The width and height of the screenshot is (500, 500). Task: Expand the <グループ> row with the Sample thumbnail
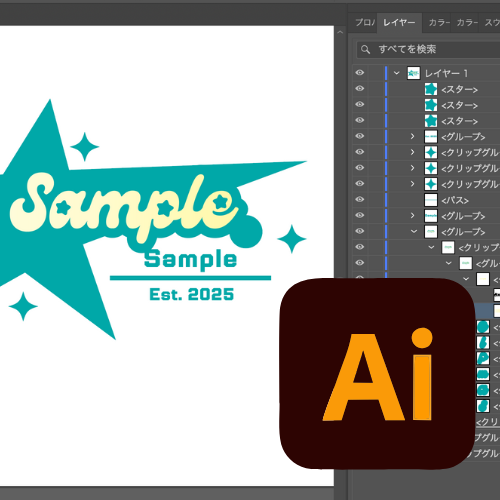click(x=412, y=215)
